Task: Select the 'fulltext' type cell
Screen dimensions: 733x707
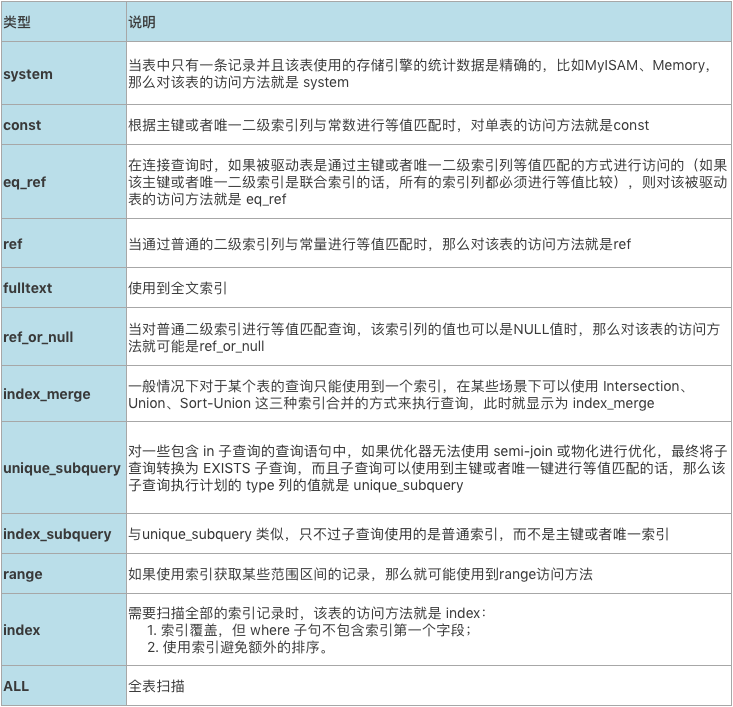Action: (64, 288)
